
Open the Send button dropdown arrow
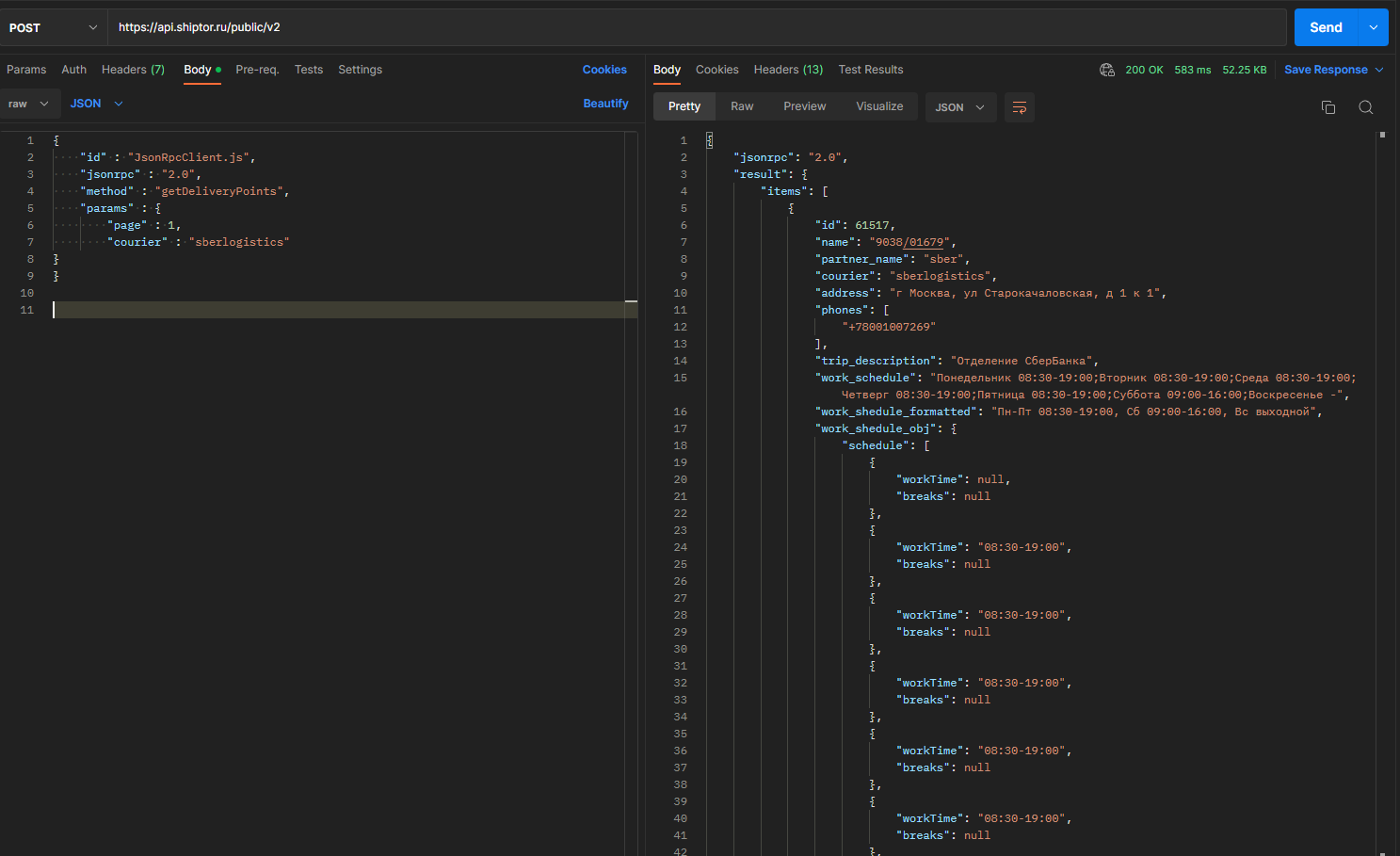tap(1374, 27)
